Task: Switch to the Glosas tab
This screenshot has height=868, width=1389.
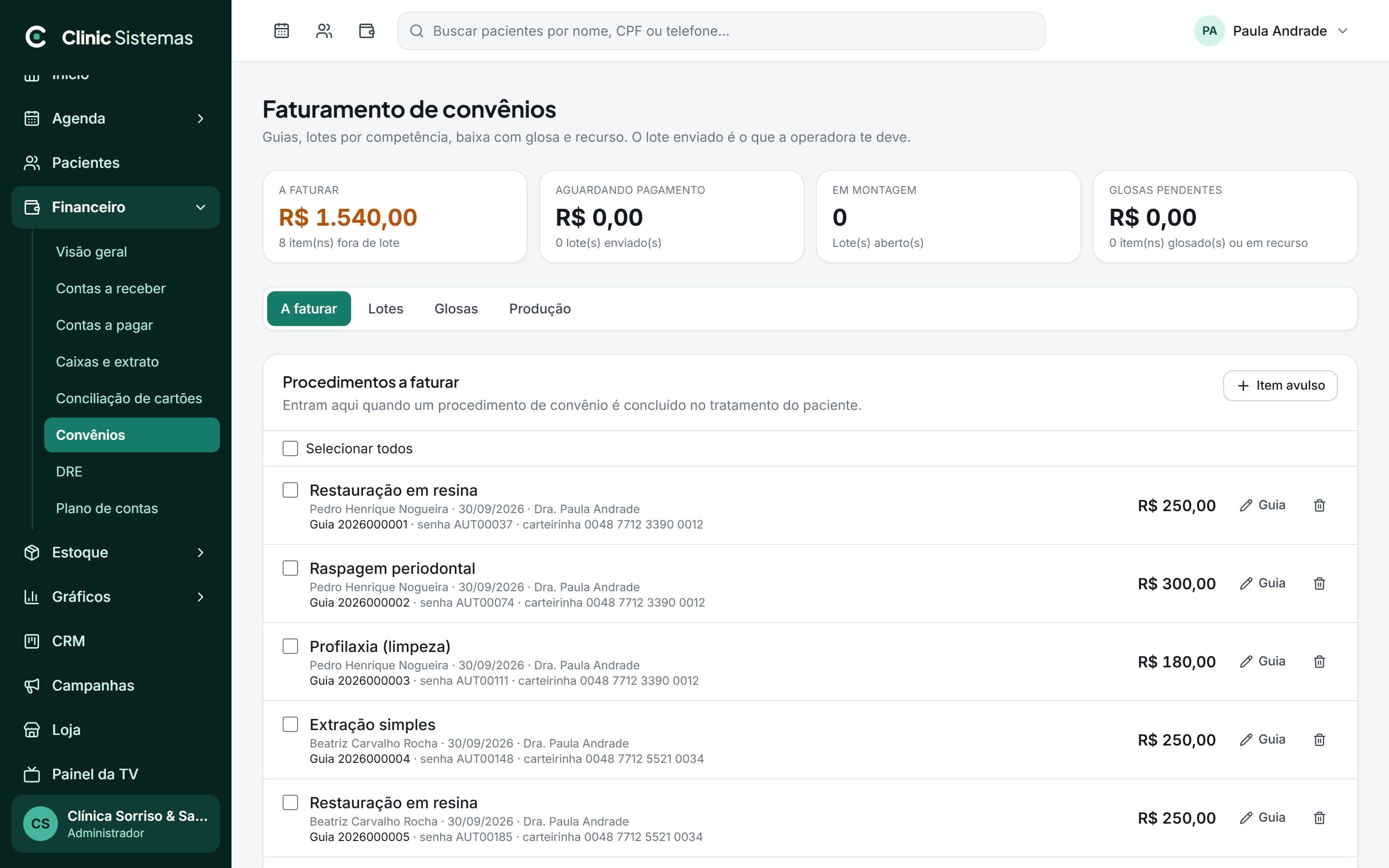Action: pos(456,309)
